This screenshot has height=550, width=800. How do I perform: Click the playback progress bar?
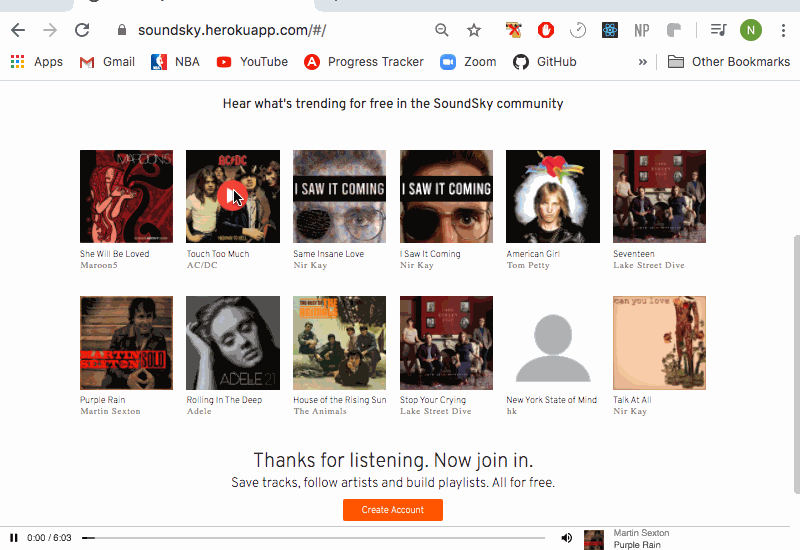coord(313,538)
